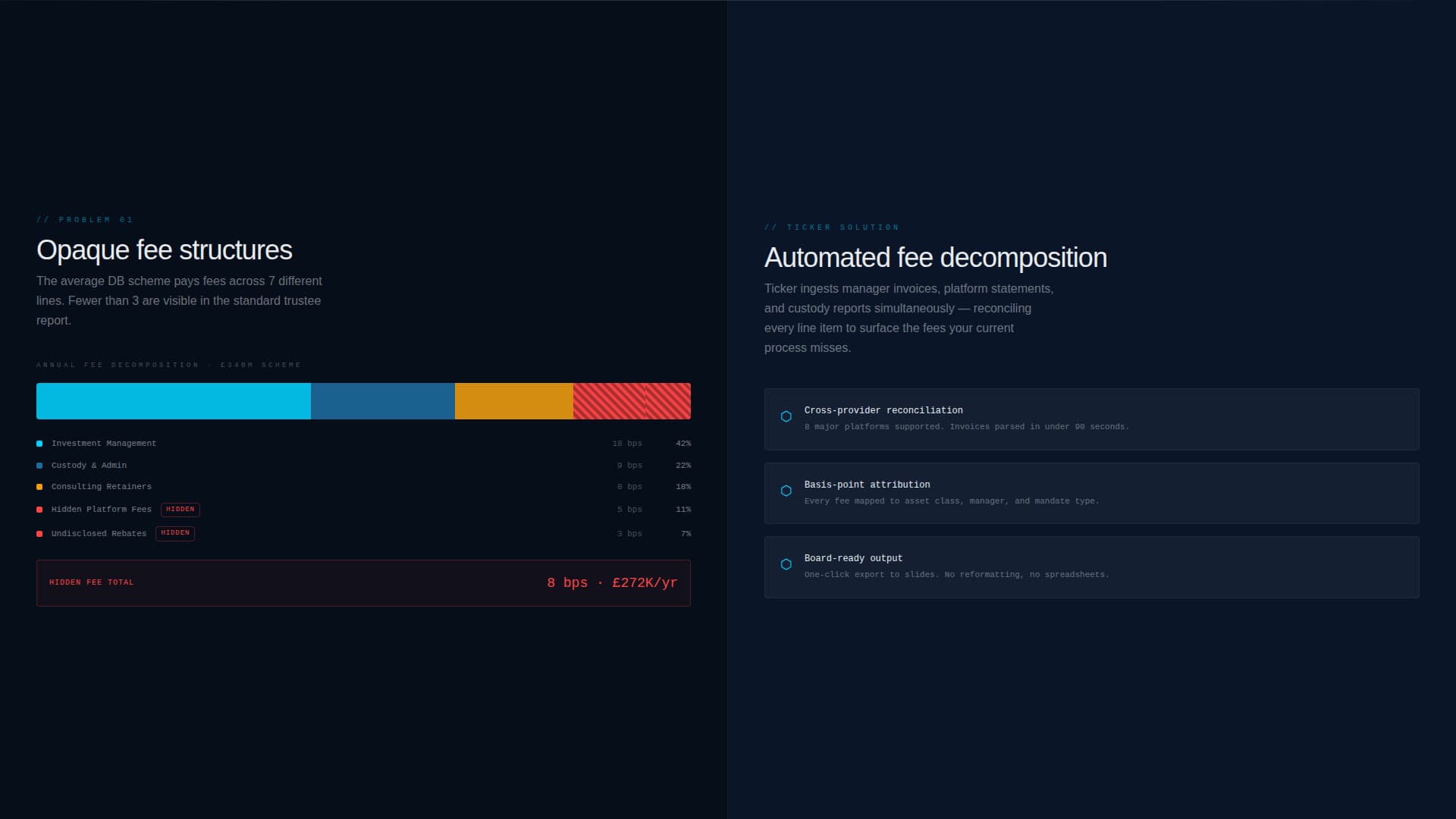Click the narrow red hatched Rebates end segment
Screen dimensions: 1456x819
click(668, 401)
